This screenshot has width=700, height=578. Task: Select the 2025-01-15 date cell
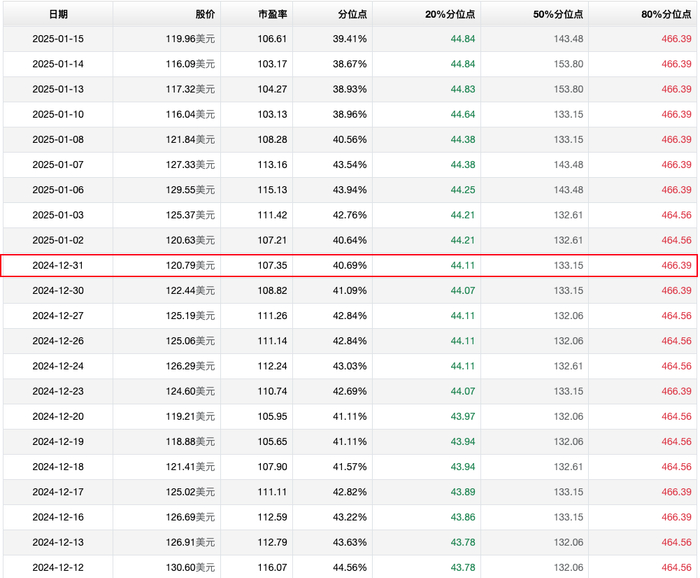click(x=58, y=38)
